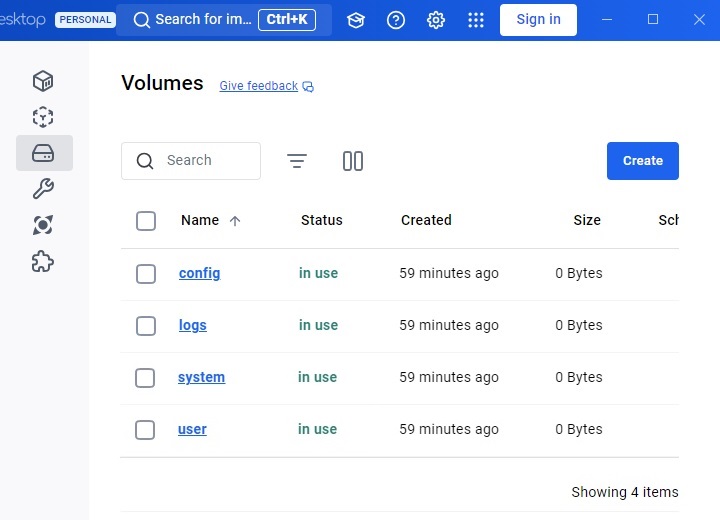
Task: Open the Extensions puzzle icon
Action: point(43,261)
